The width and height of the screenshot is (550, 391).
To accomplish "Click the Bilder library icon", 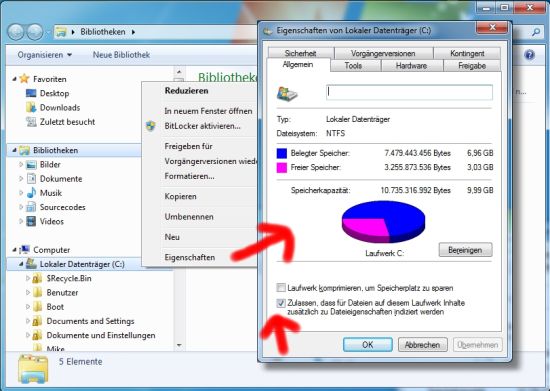I will click(x=31, y=164).
